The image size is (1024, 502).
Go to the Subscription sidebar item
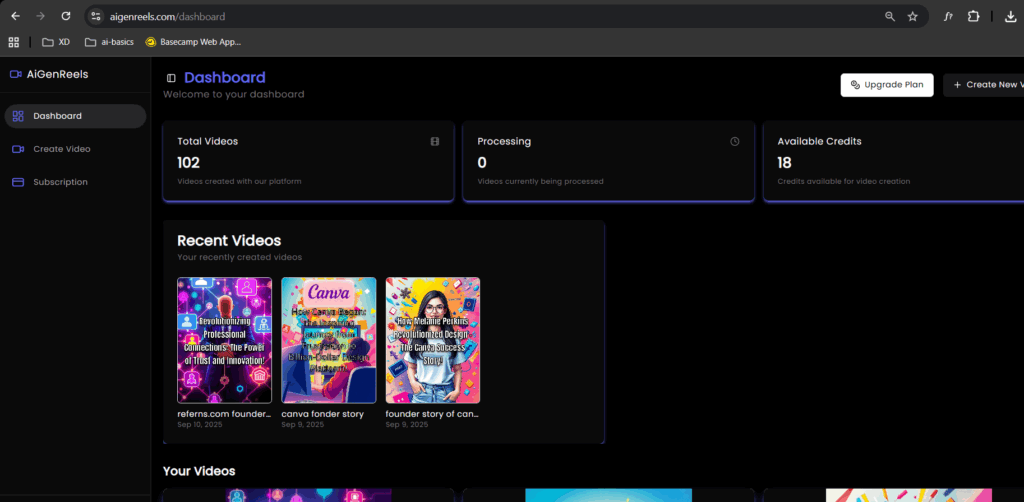point(60,182)
